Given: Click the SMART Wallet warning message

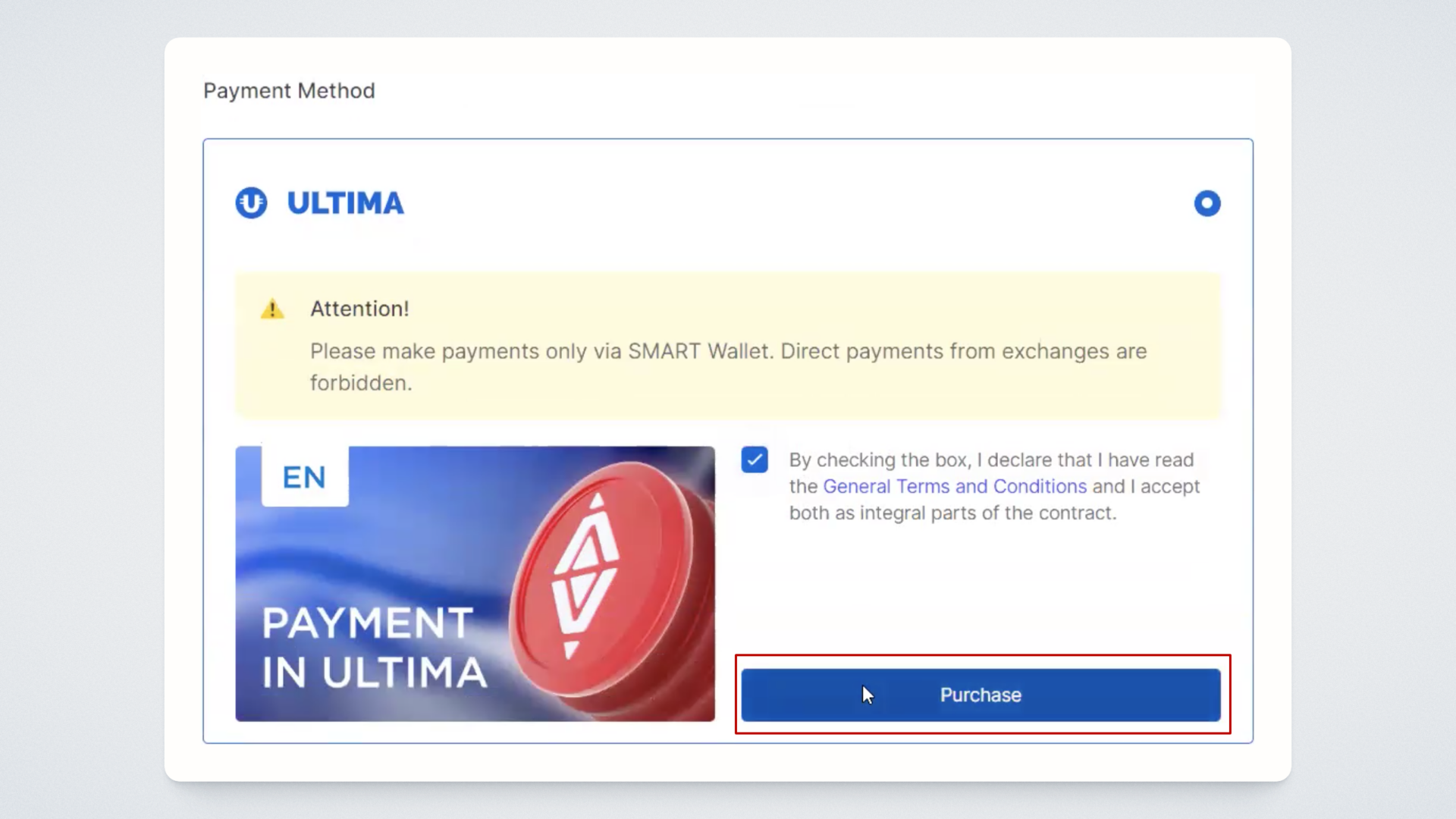Looking at the screenshot, I should 728,352.
